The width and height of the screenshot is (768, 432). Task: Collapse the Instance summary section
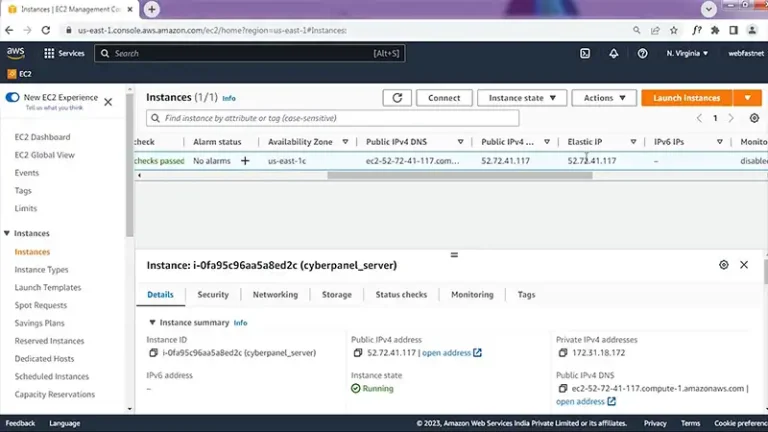tap(152, 323)
